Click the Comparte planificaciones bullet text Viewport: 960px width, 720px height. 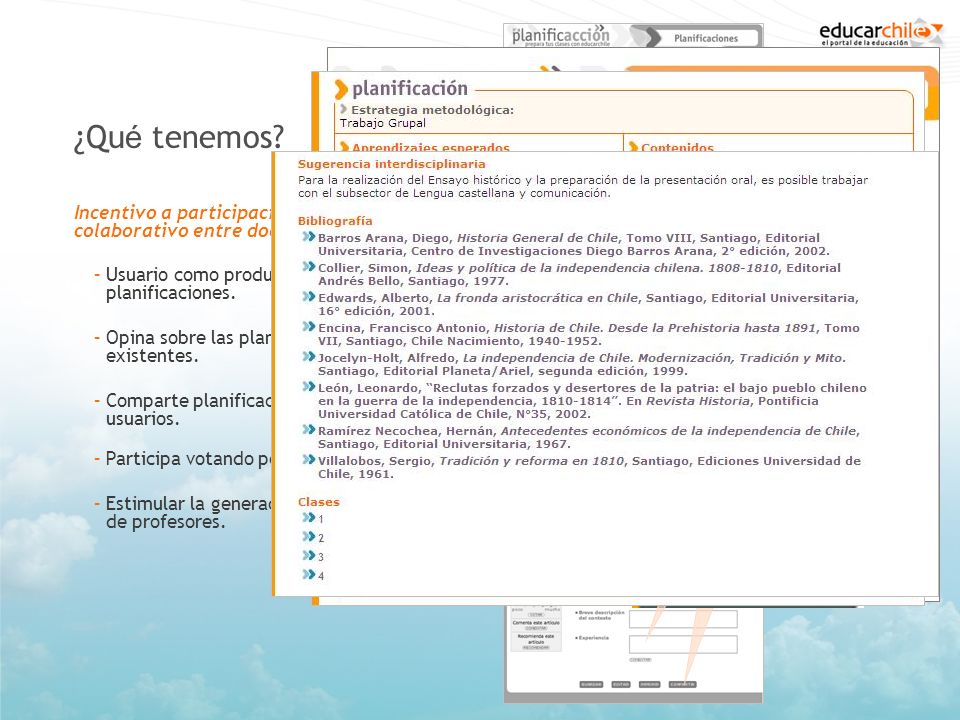pyautogui.click(x=189, y=410)
